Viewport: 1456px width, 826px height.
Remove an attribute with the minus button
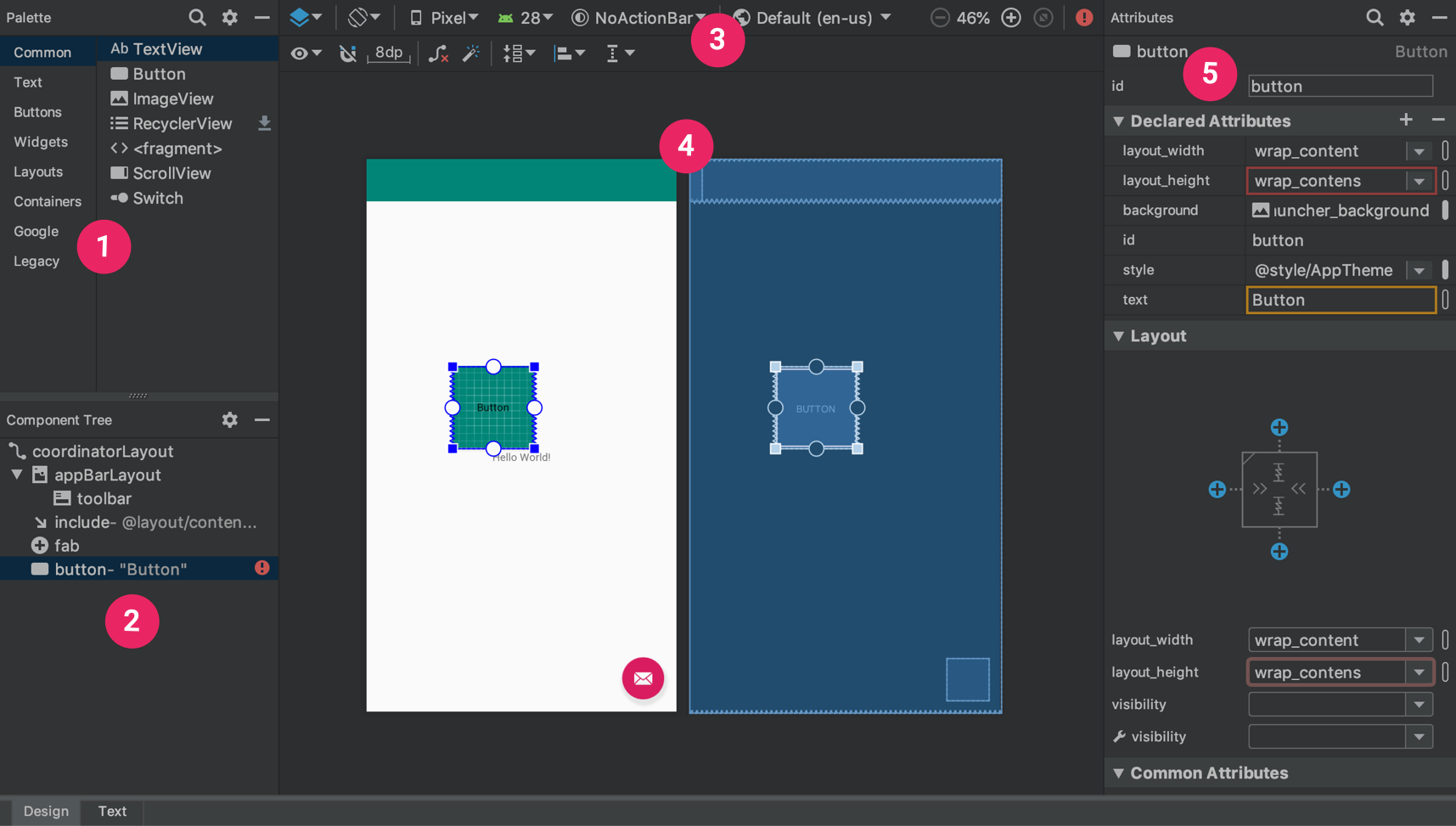click(x=1438, y=120)
